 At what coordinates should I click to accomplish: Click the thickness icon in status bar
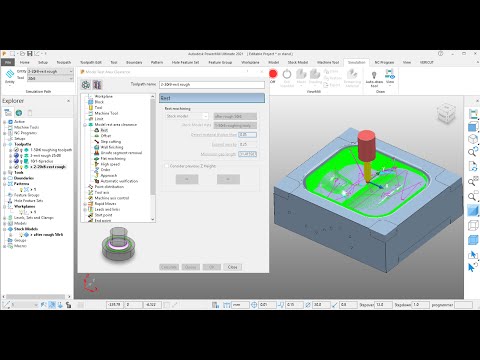pyautogui.click(x=281, y=305)
